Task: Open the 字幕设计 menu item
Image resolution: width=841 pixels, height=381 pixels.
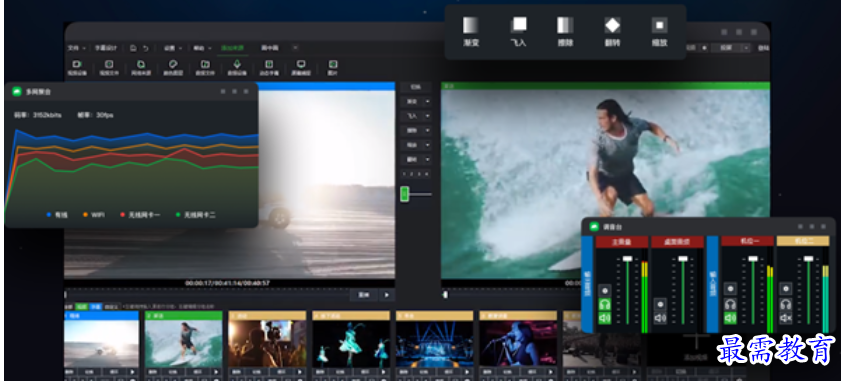Action: 106,48
